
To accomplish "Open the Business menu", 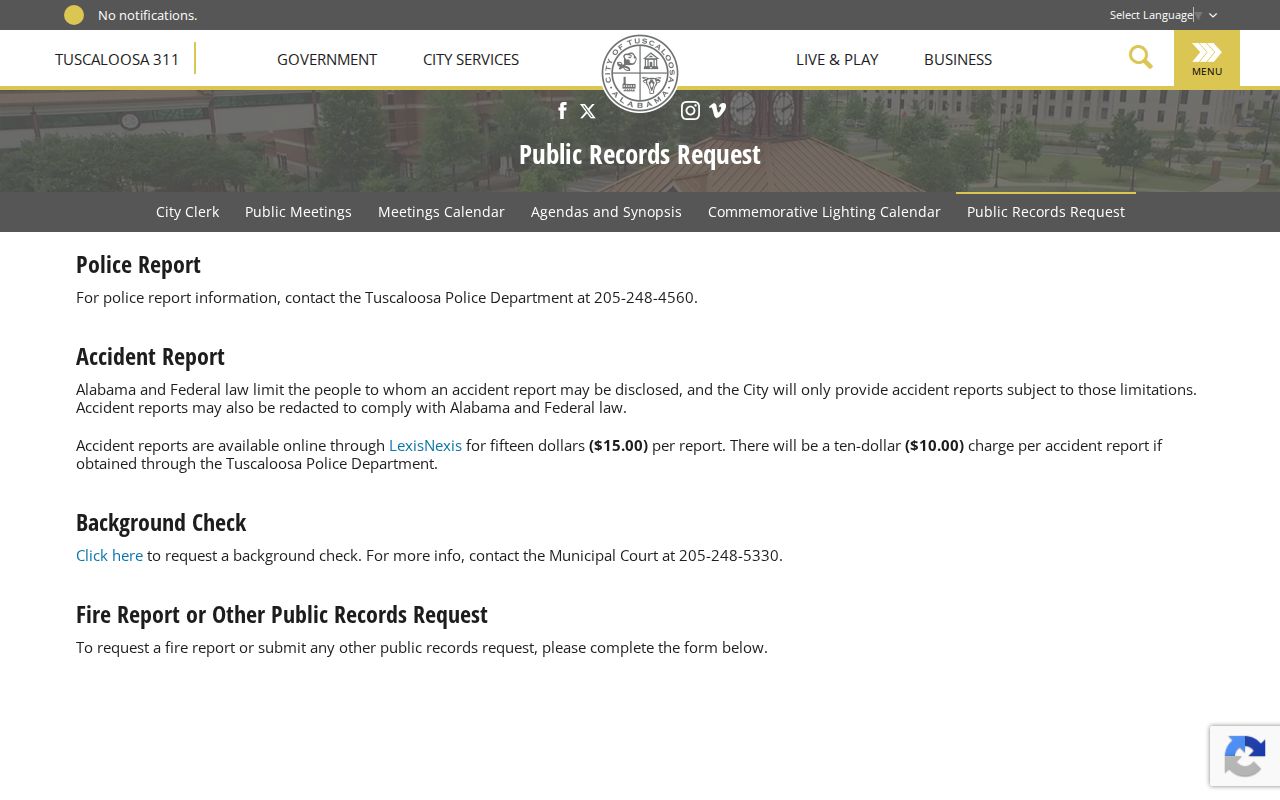I will pyautogui.click(x=958, y=60).
